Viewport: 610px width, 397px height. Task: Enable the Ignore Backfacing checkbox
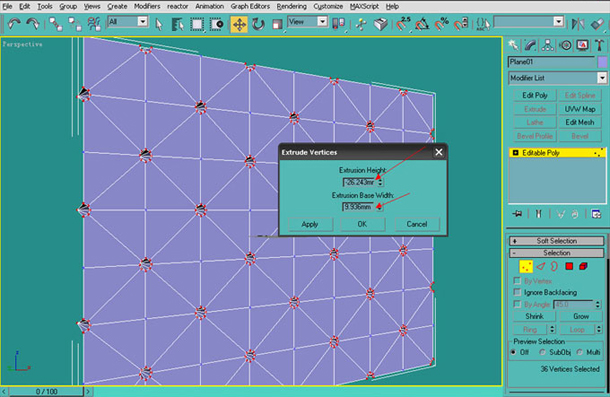pos(517,292)
